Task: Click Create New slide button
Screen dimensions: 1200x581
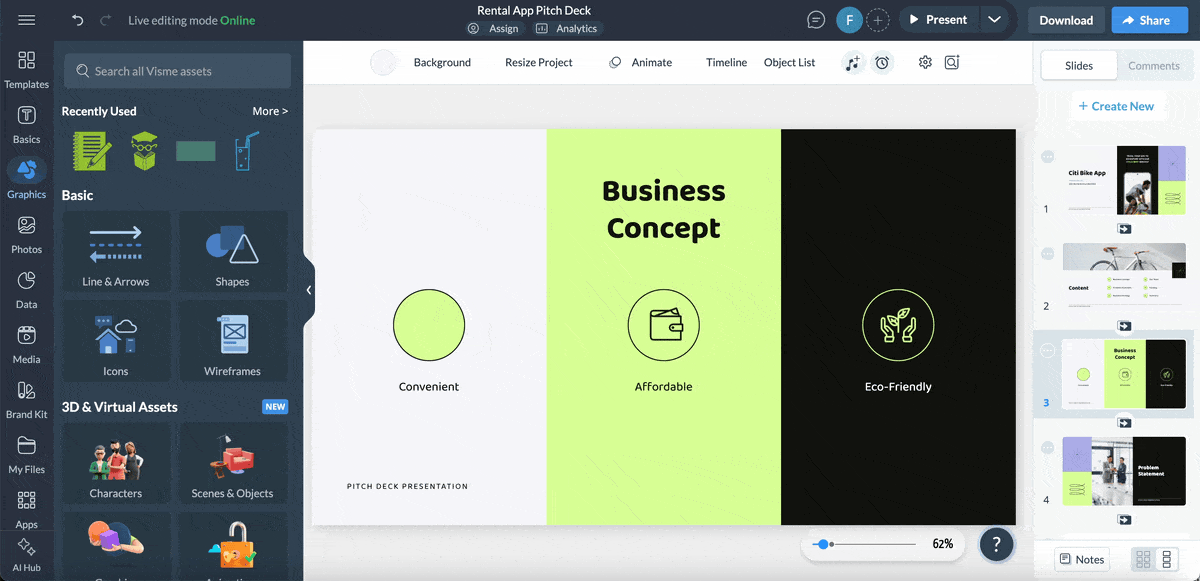Action: point(1115,106)
